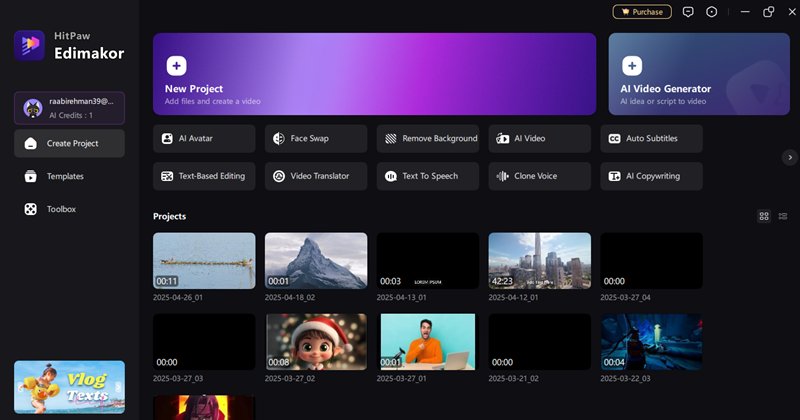Open the AI Video Generator card

[x=698, y=74]
